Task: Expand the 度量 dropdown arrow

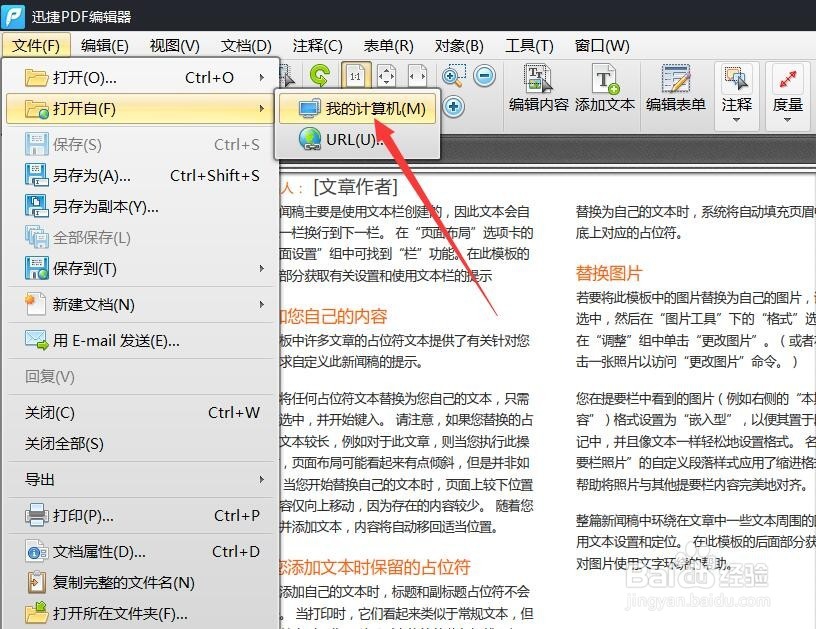Action: point(788,120)
